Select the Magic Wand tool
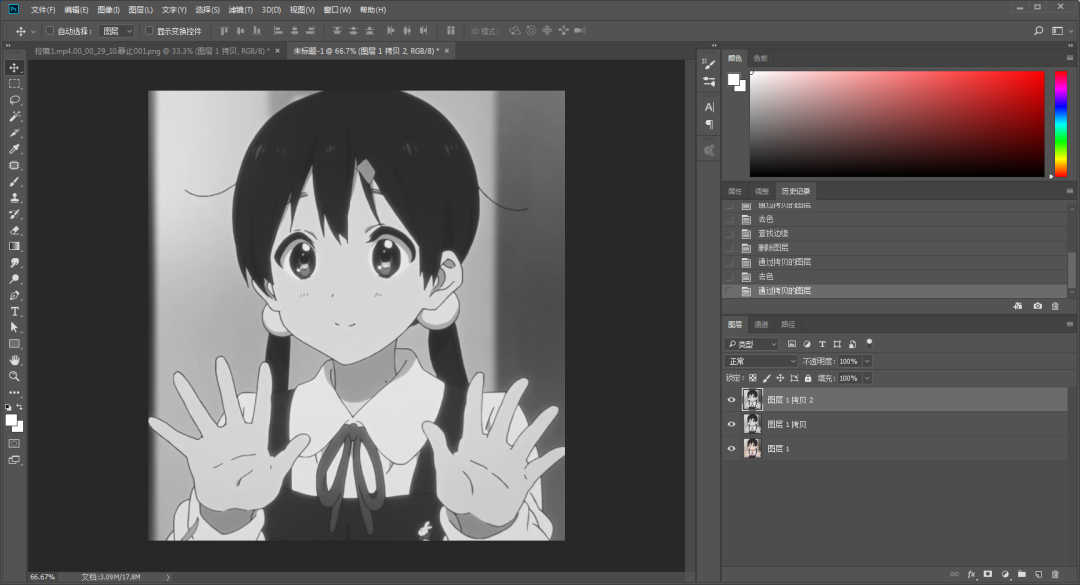 pyautogui.click(x=14, y=116)
